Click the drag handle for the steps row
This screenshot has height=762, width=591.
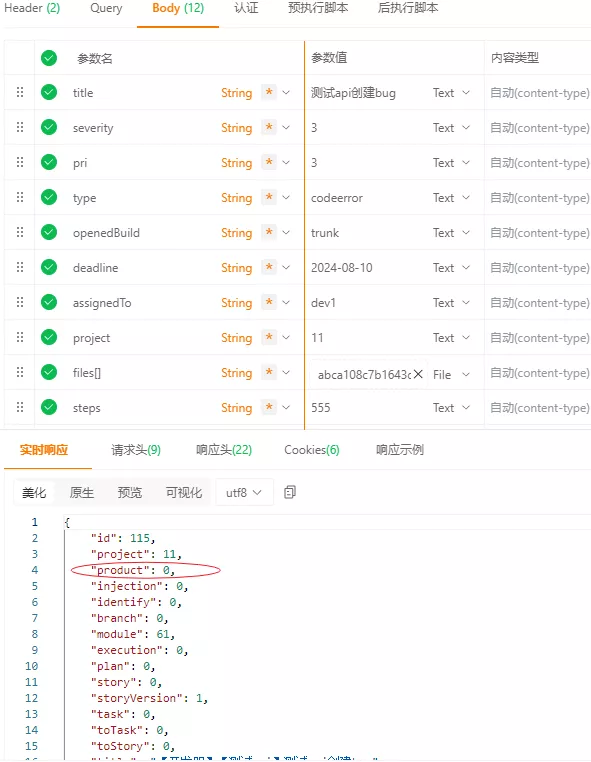(20, 407)
